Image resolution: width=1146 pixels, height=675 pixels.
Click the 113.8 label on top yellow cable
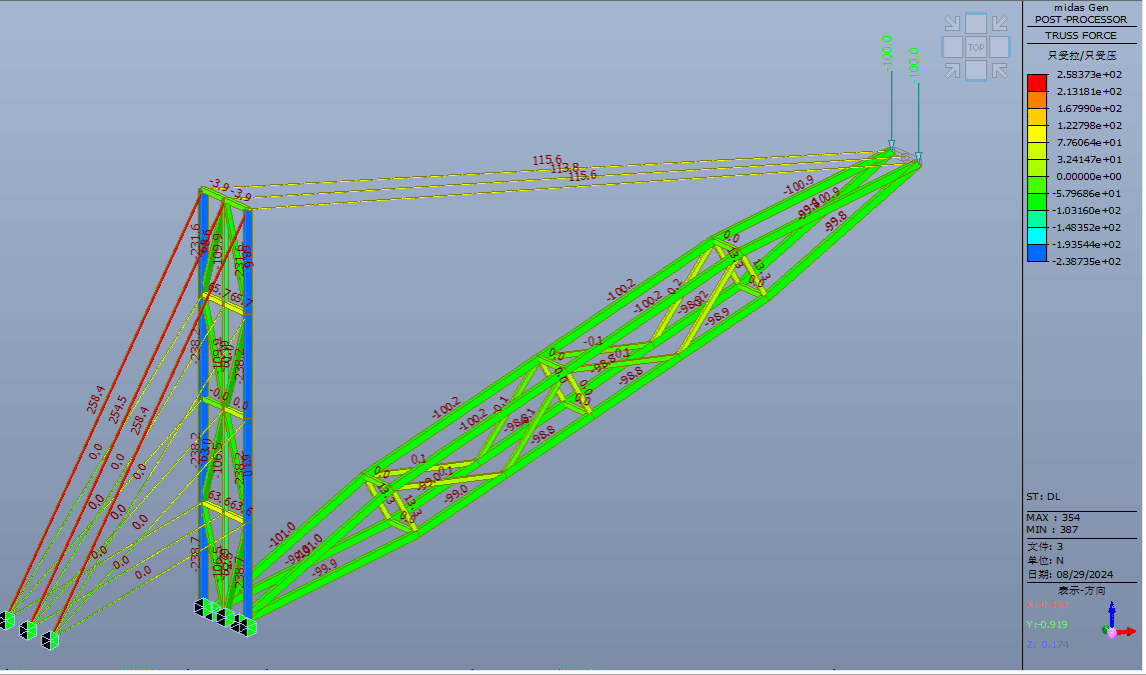(565, 168)
